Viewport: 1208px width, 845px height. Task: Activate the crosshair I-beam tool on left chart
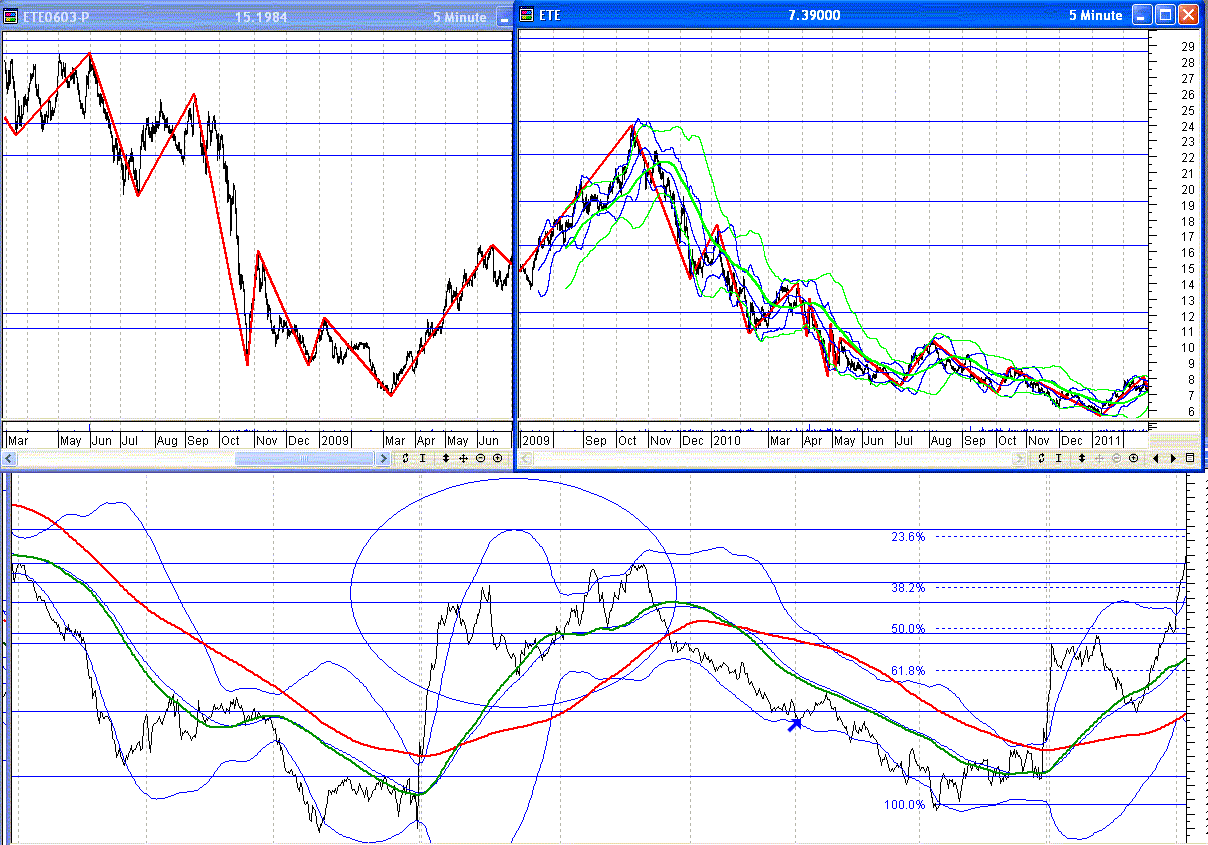[x=423, y=458]
